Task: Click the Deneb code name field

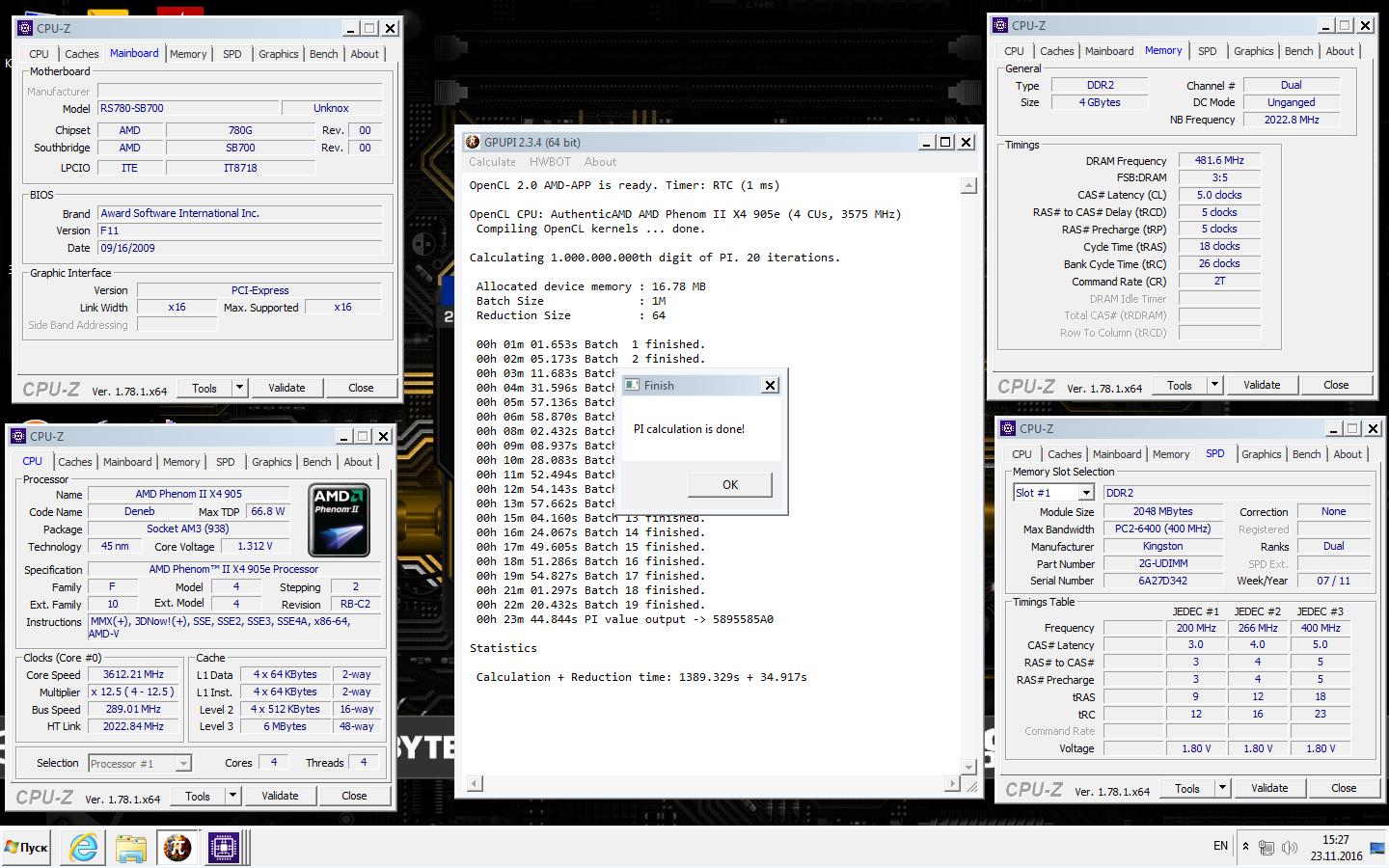Action: point(140,511)
